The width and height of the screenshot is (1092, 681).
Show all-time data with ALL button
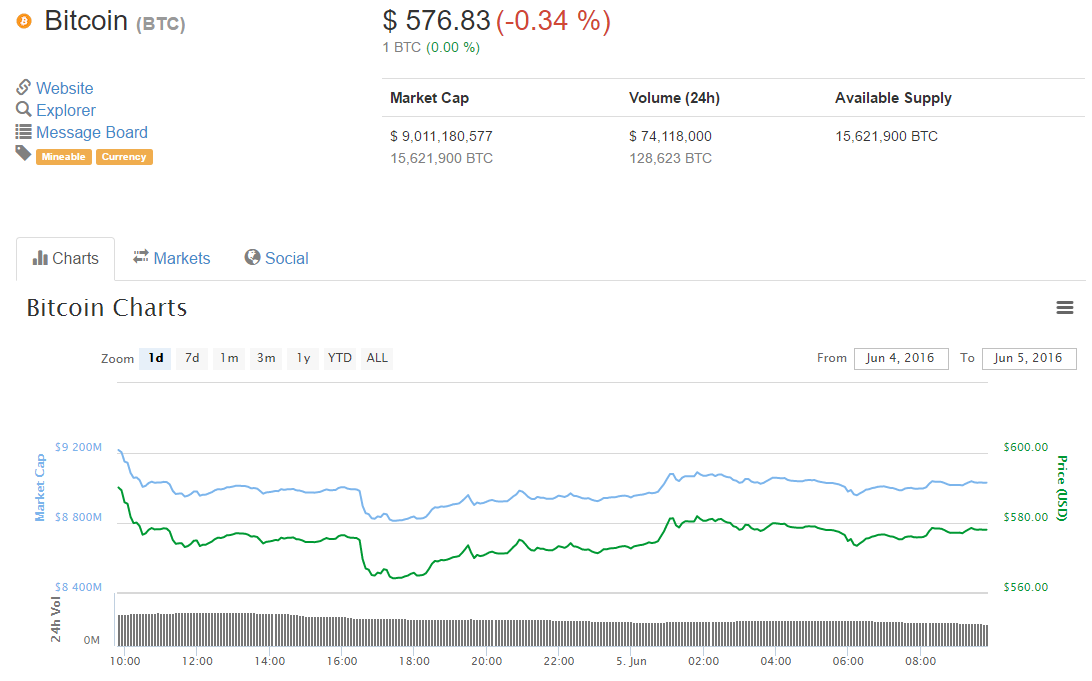click(377, 358)
